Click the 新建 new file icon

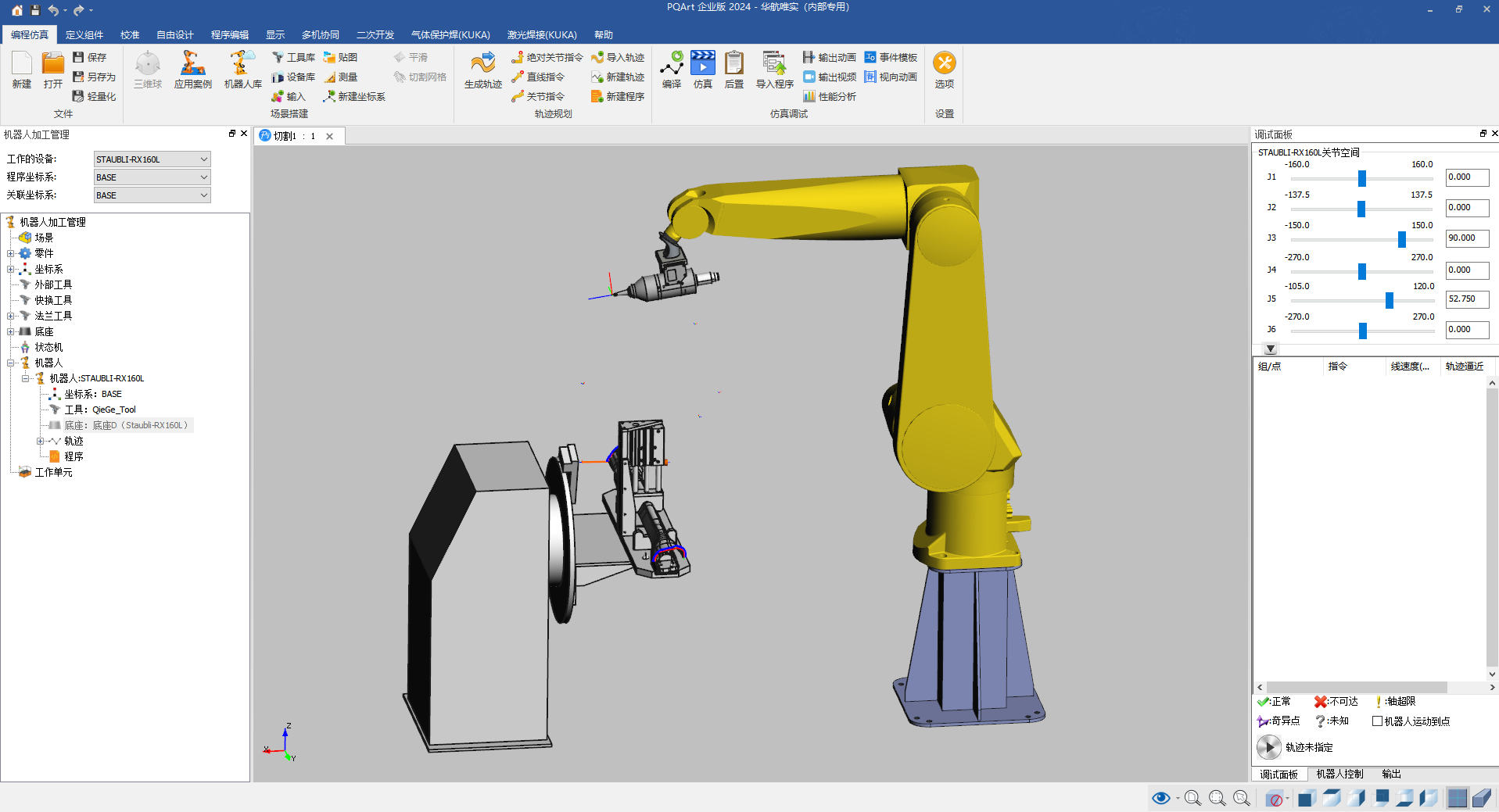22,69
